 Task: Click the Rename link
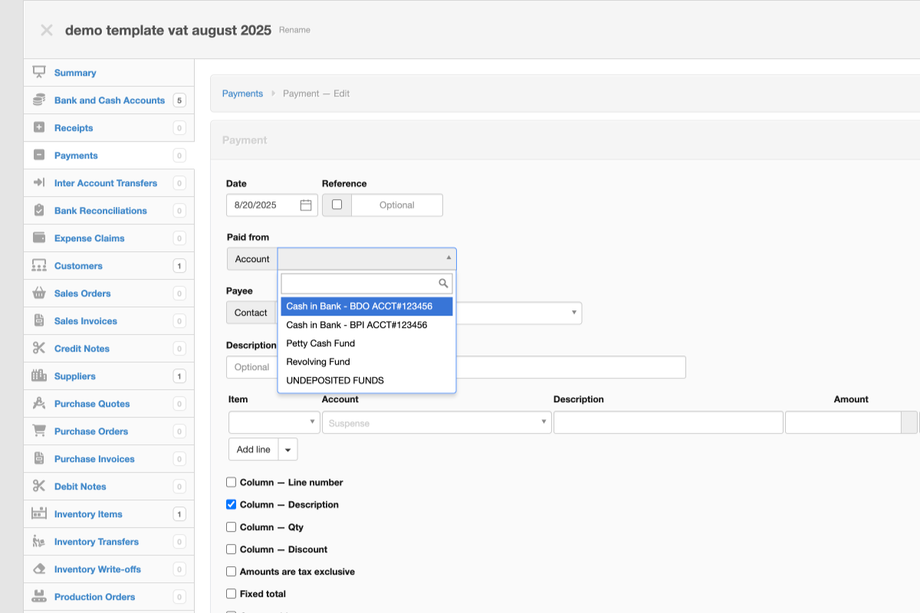[294, 30]
